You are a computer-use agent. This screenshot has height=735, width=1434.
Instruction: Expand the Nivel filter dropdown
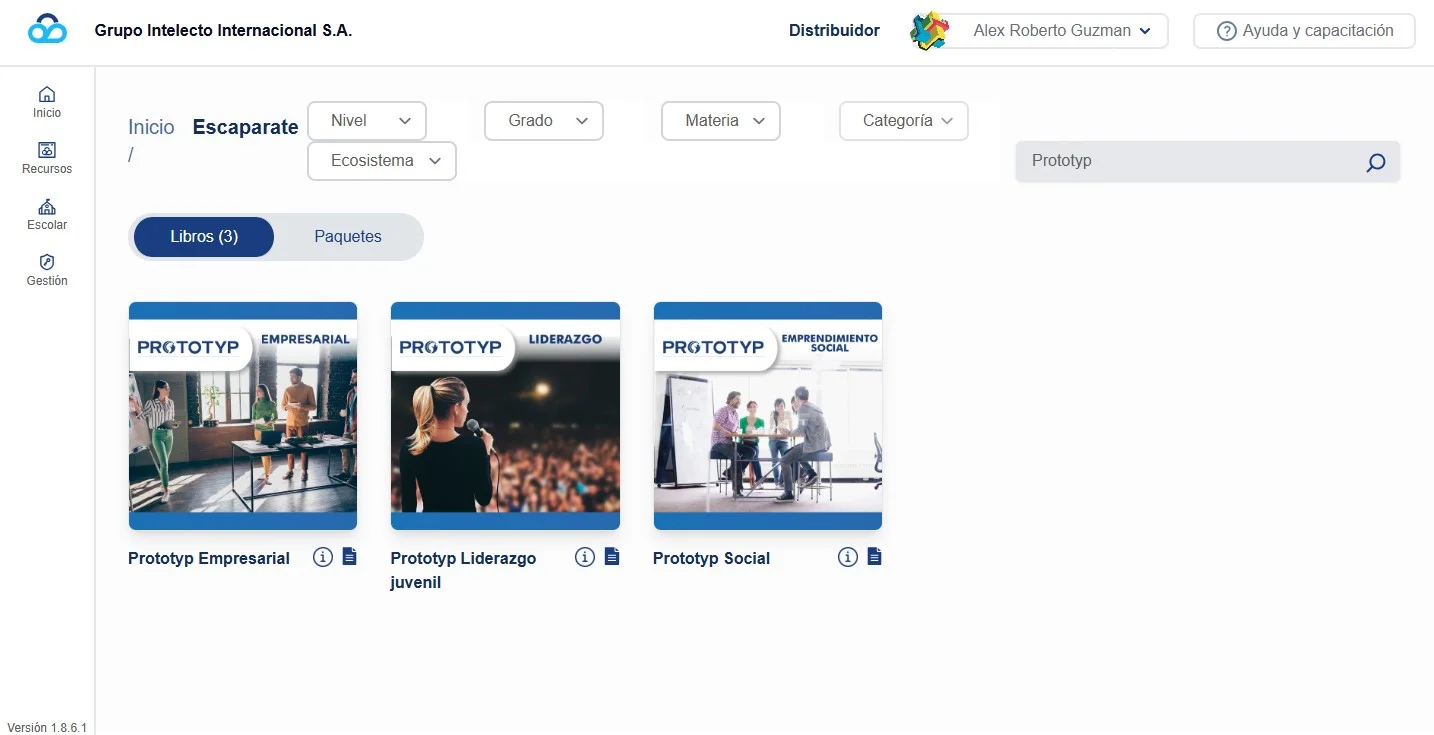click(367, 121)
